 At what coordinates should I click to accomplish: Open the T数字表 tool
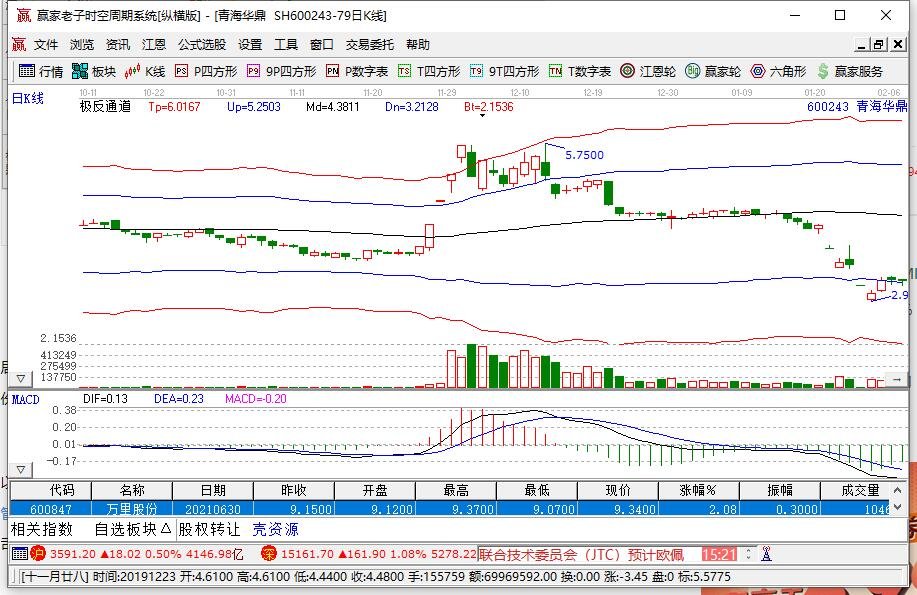580,71
